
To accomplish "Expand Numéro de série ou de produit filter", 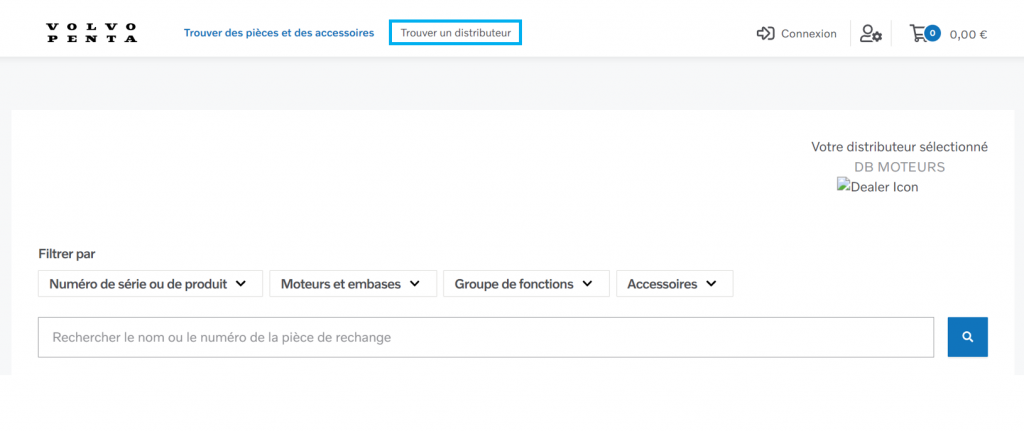I will coord(150,284).
